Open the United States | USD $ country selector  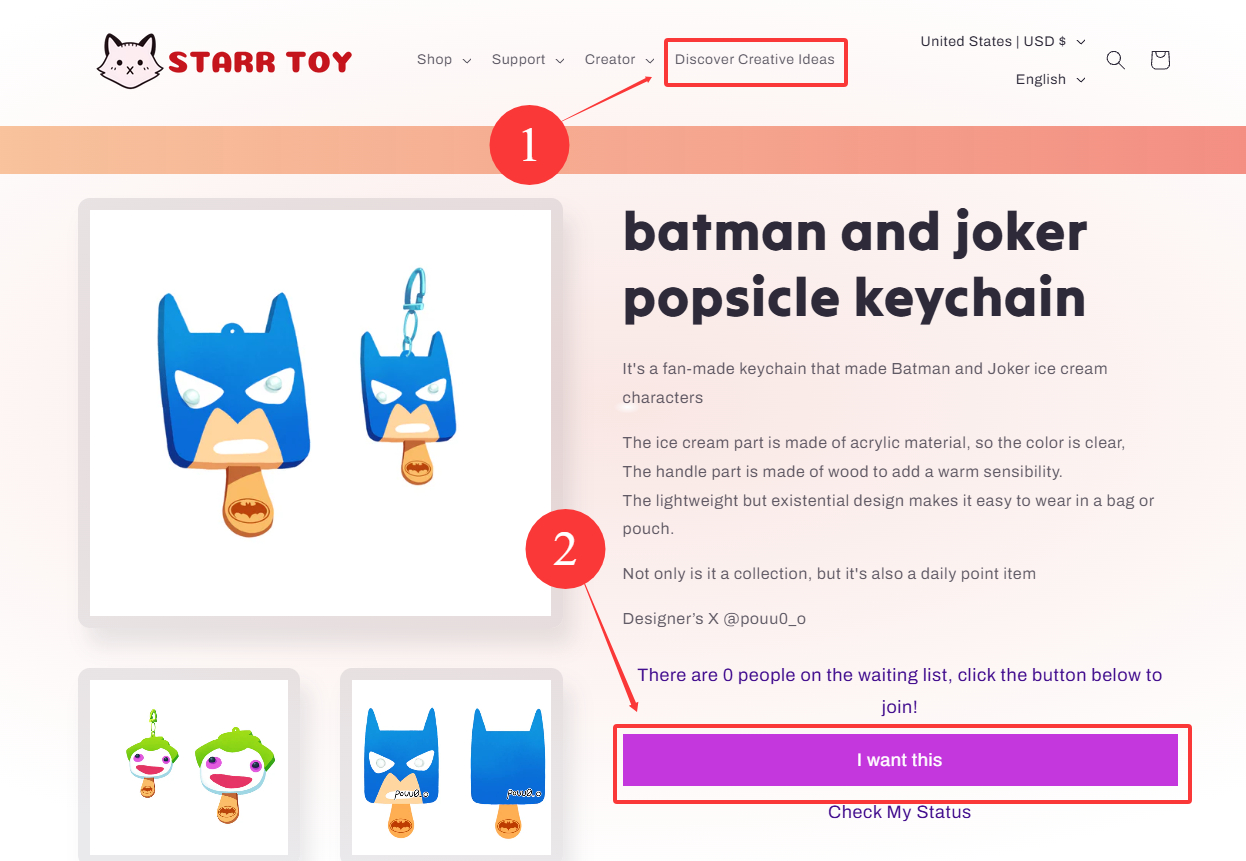click(x=1002, y=42)
